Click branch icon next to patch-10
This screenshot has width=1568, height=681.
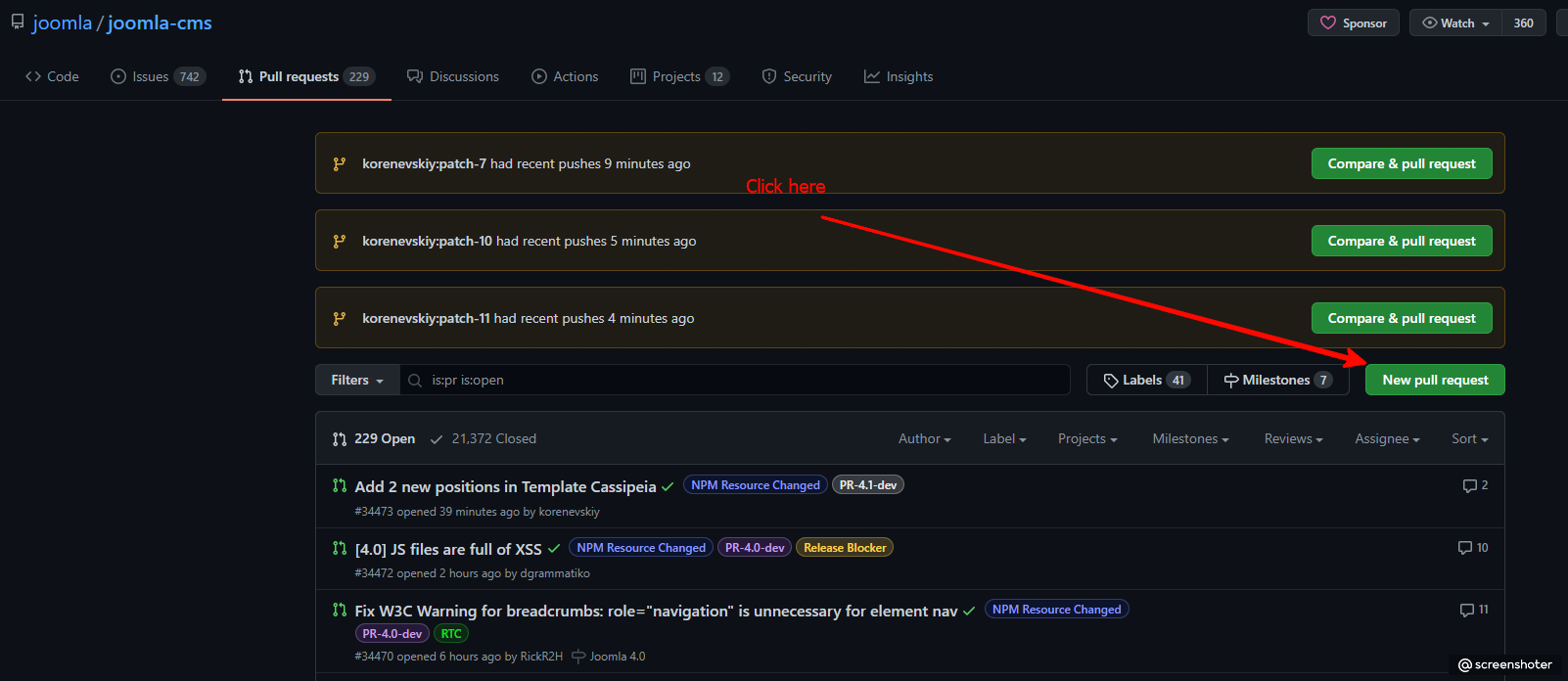[x=339, y=241]
